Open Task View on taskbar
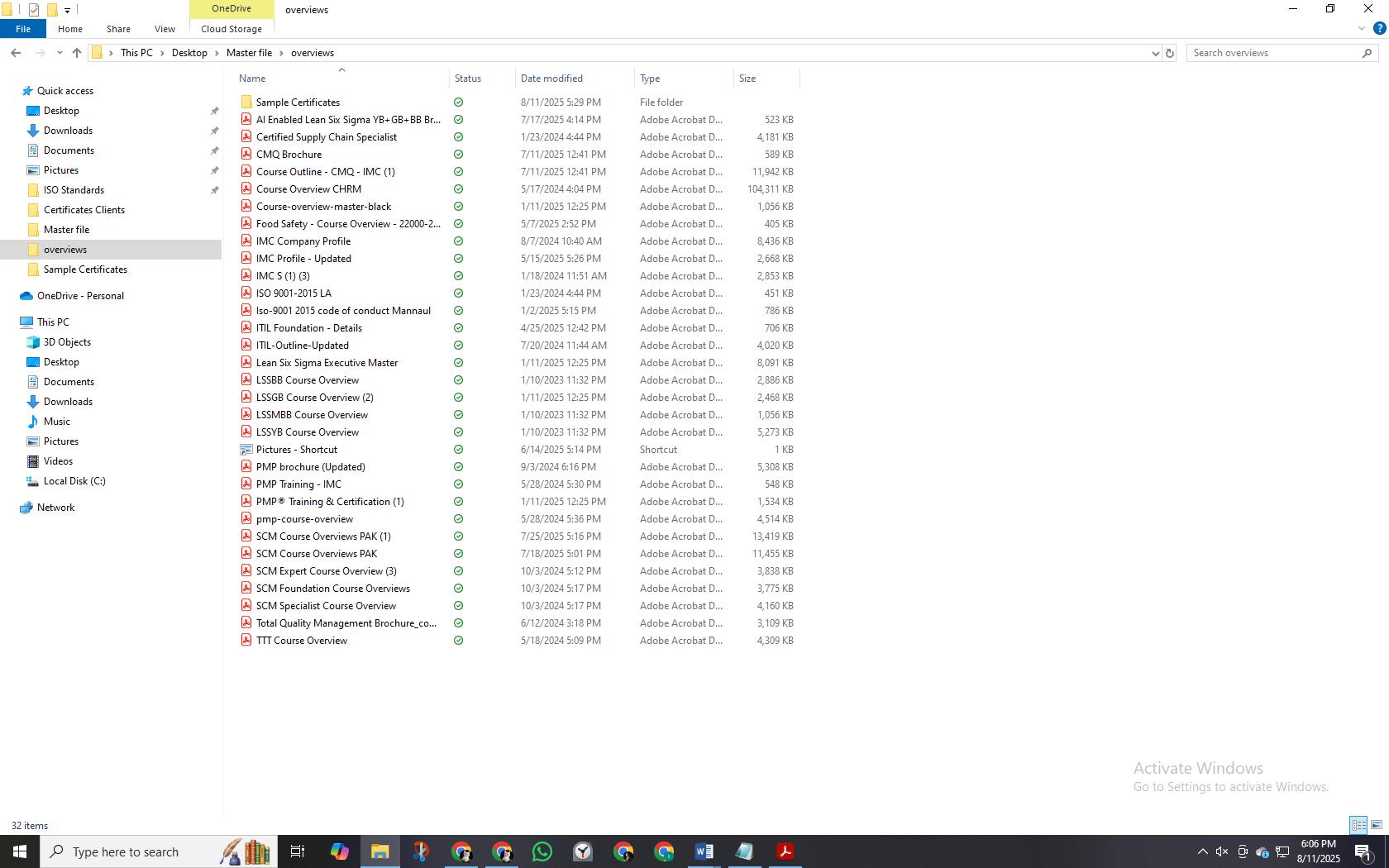 (298, 851)
